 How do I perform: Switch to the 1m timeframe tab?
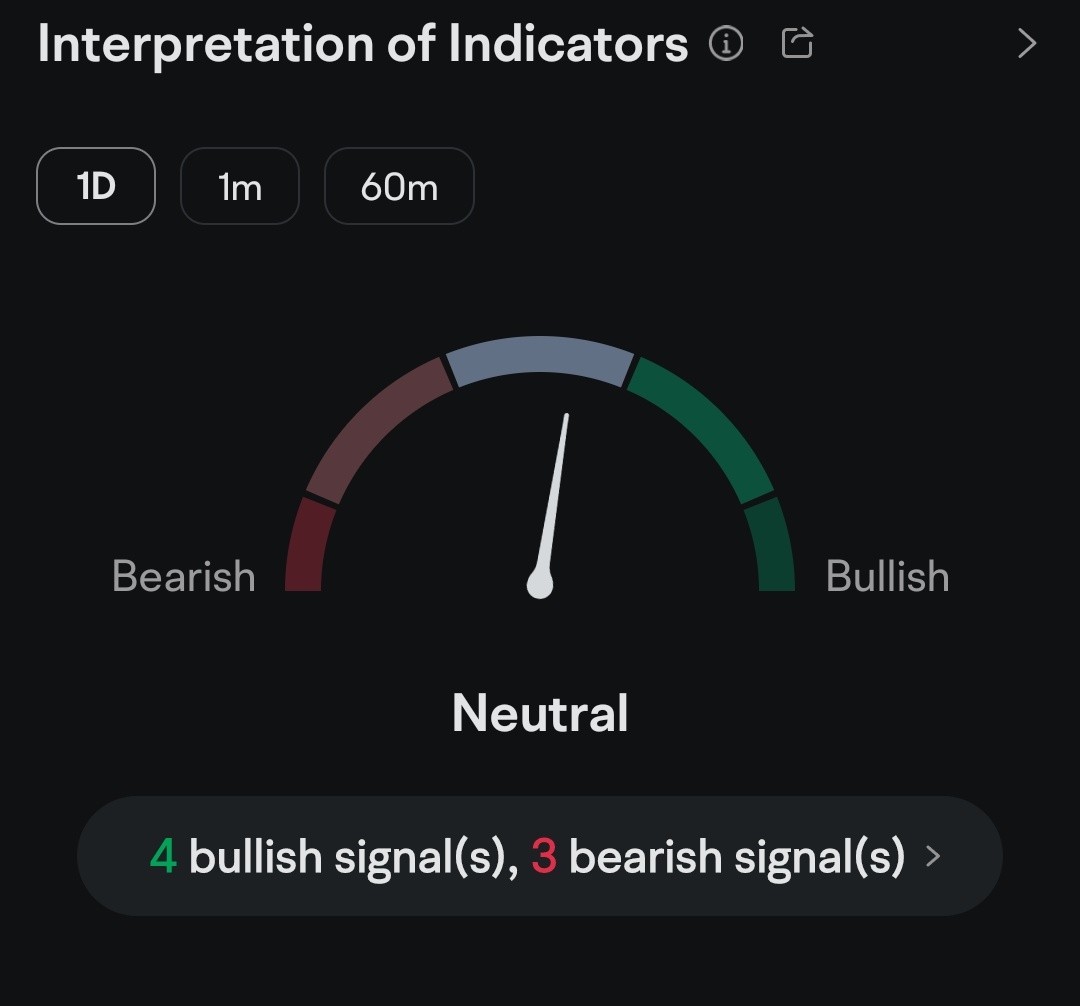(x=240, y=186)
